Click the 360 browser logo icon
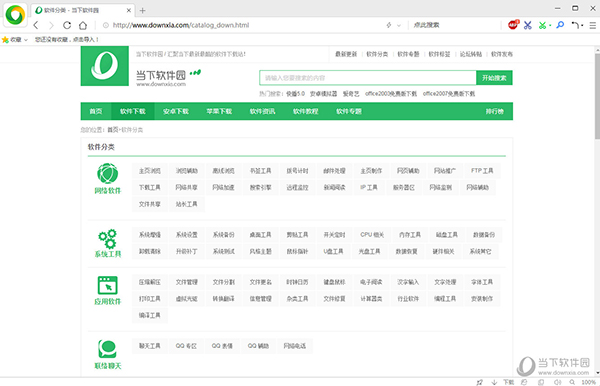The width and height of the screenshot is (600, 386). point(15,15)
